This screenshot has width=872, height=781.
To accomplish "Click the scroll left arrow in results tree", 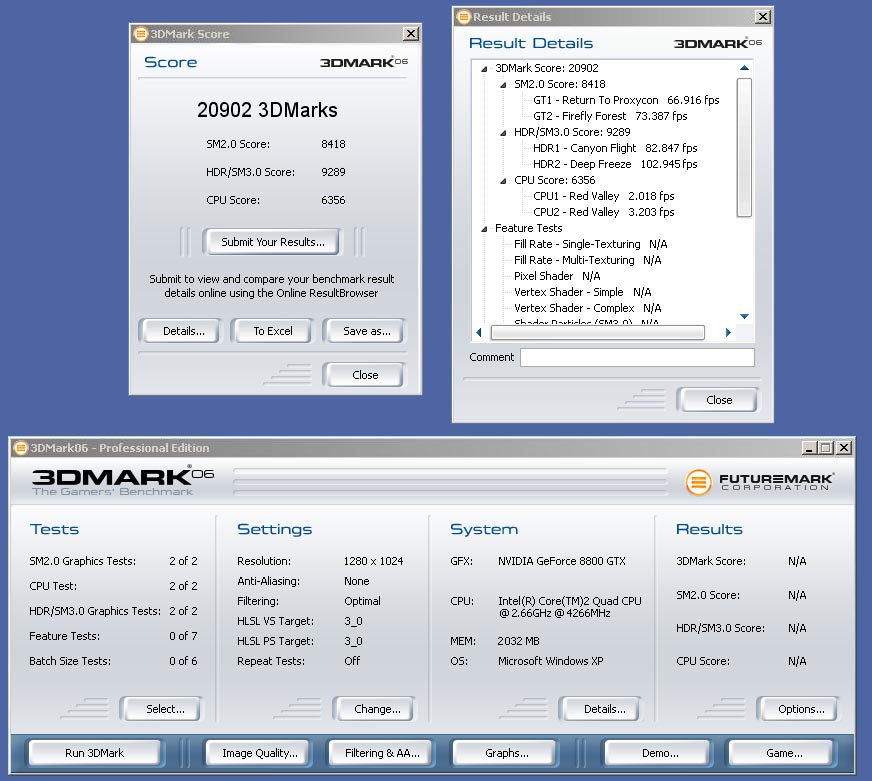I will tap(479, 332).
